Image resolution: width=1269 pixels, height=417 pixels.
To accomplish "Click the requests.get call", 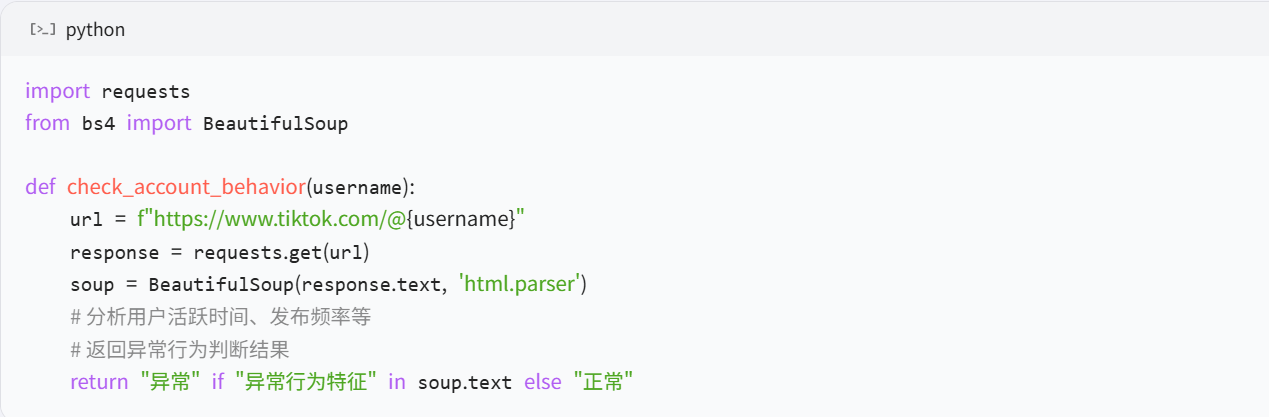I will click(260, 252).
